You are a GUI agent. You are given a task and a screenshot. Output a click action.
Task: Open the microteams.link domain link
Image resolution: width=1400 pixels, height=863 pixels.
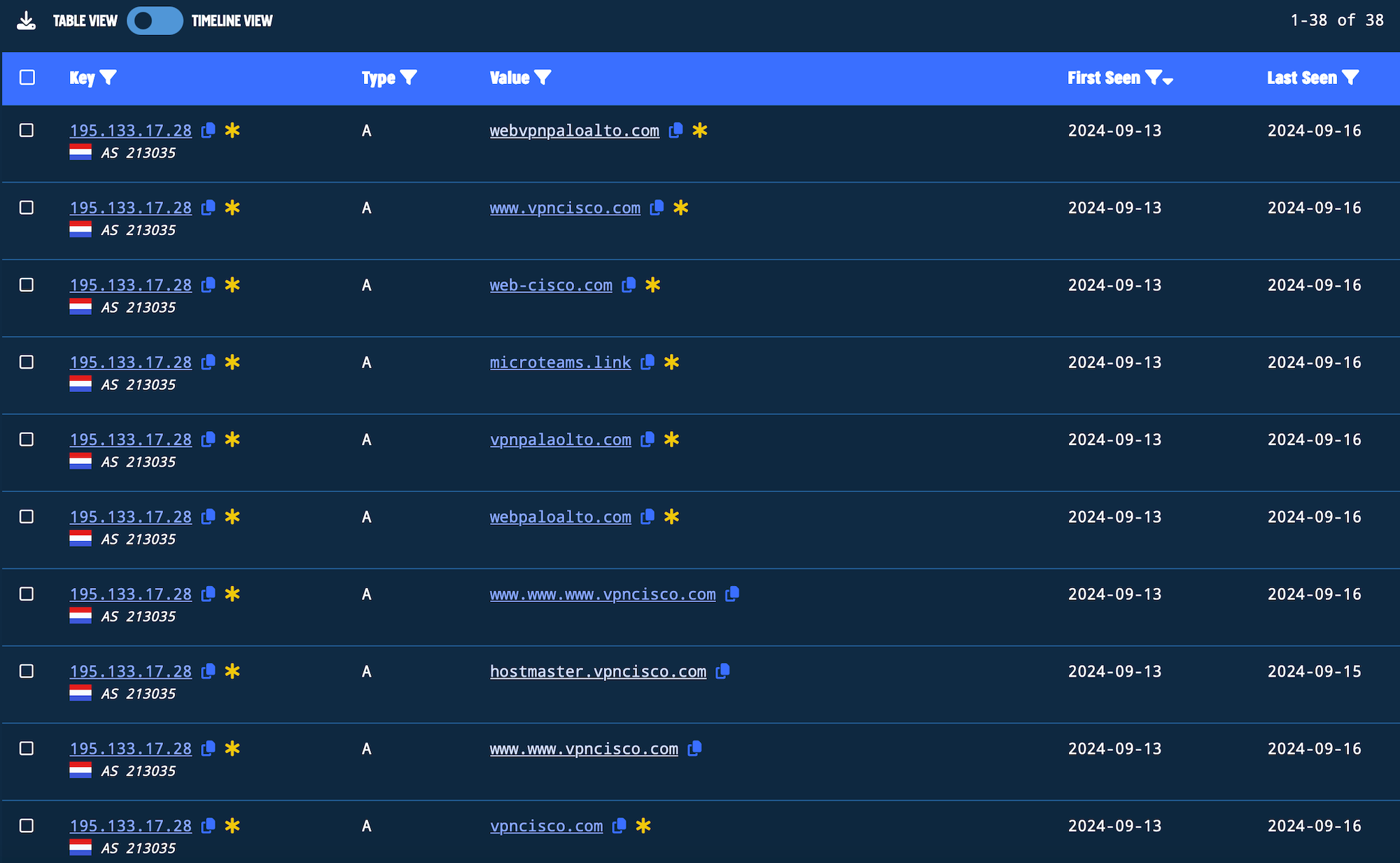[x=561, y=362]
